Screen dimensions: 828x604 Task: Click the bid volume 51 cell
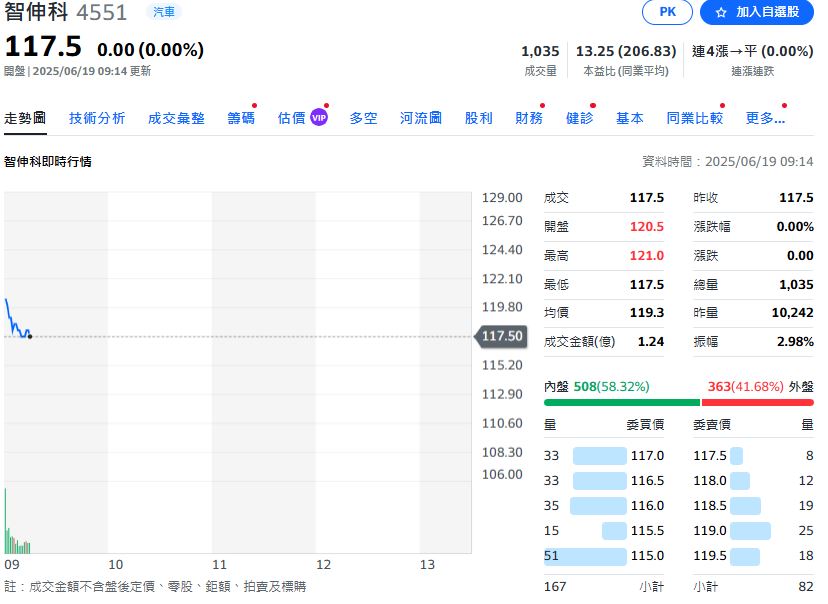[551, 555]
